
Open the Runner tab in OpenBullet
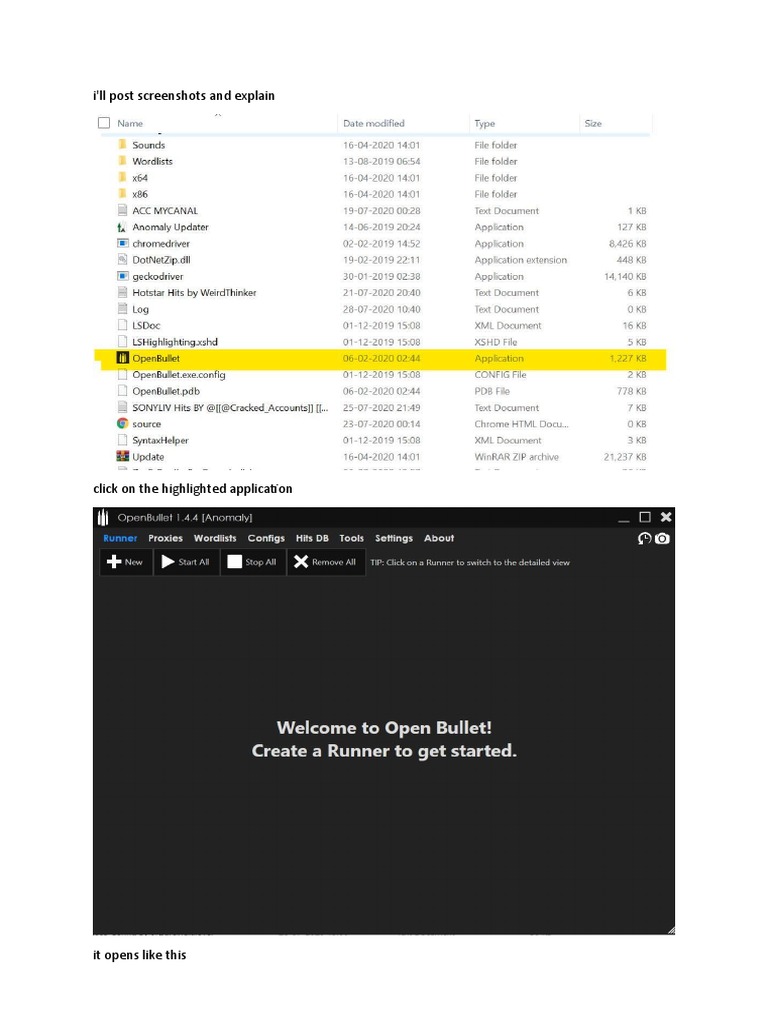pos(120,538)
